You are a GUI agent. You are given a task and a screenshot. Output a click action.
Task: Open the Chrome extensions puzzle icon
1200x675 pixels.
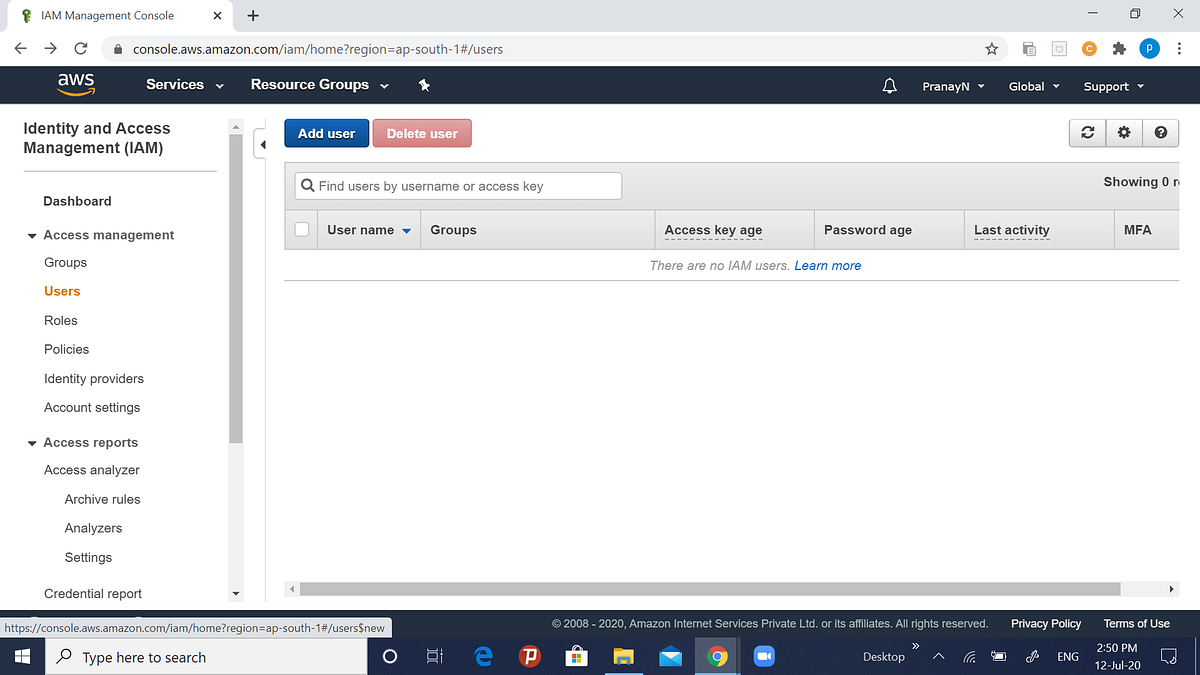point(1119,48)
